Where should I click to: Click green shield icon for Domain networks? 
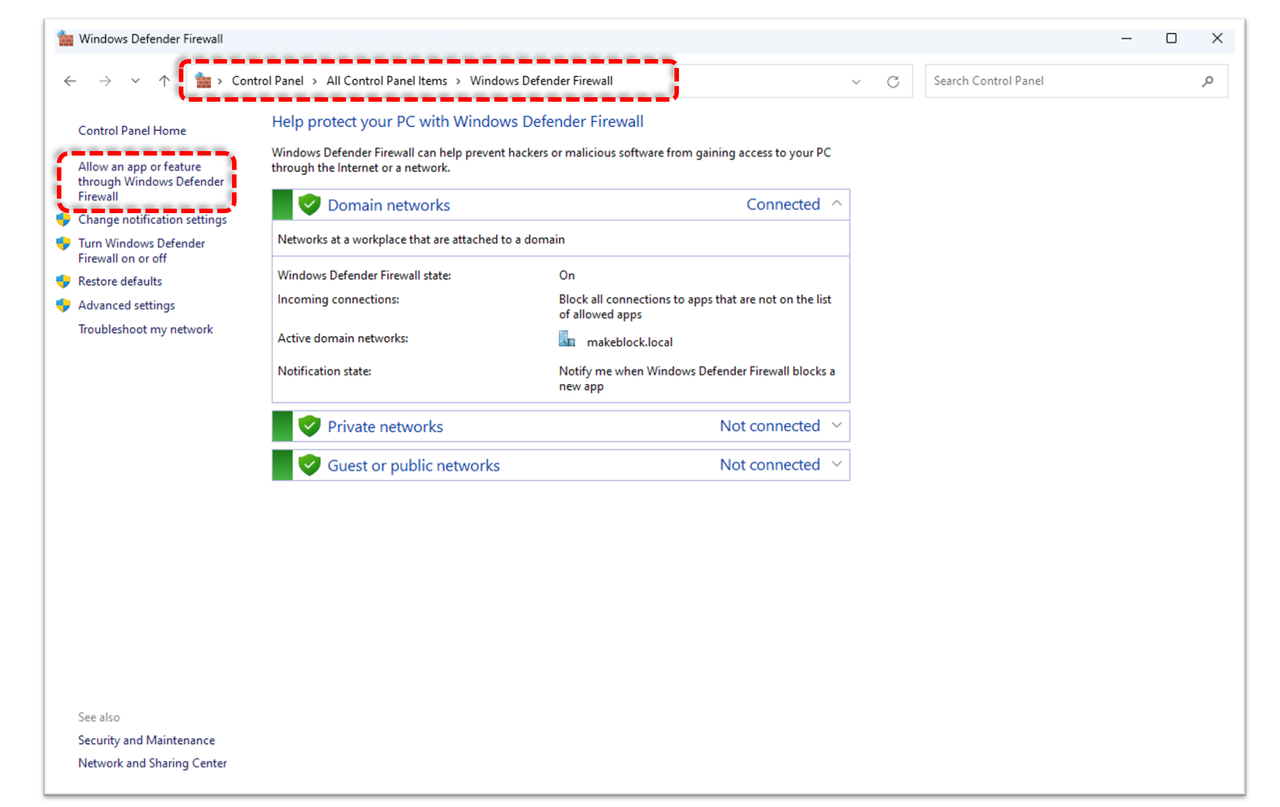coord(309,205)
